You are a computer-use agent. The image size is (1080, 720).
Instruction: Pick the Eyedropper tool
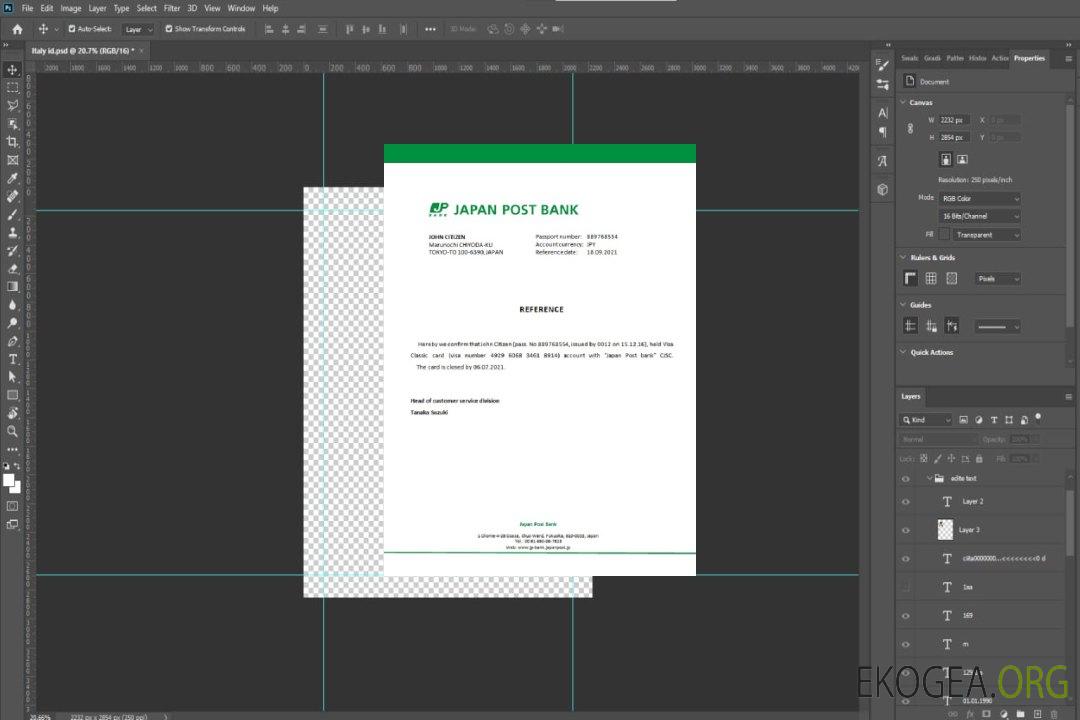(12, 178)
